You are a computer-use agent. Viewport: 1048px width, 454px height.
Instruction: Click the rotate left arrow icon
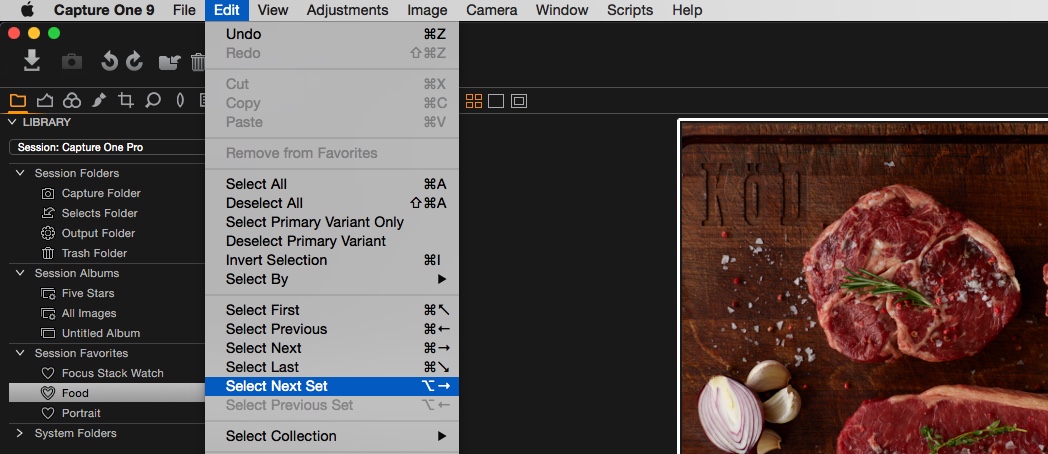(109, 62)
